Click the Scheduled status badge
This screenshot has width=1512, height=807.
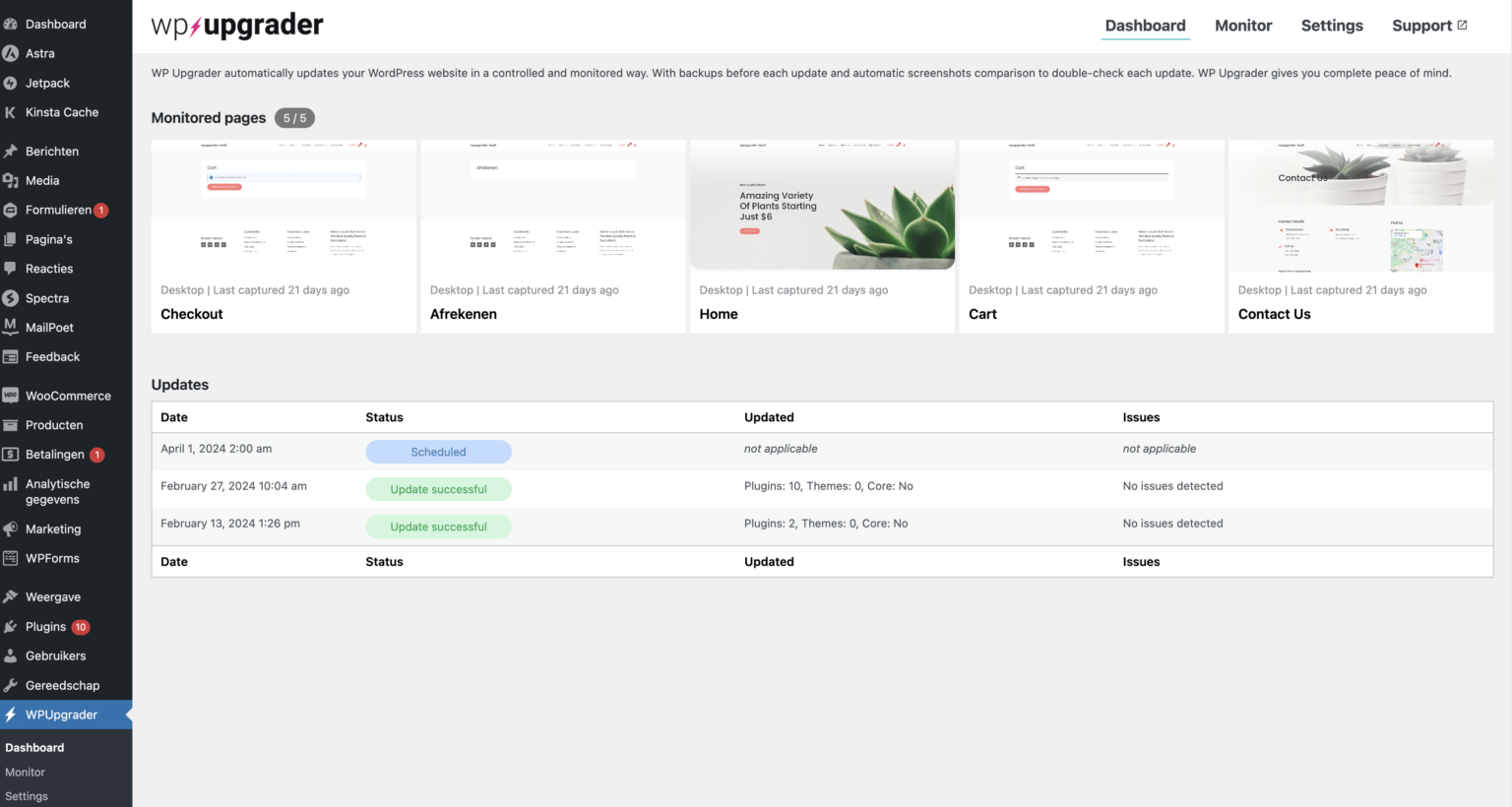[438, 452]
